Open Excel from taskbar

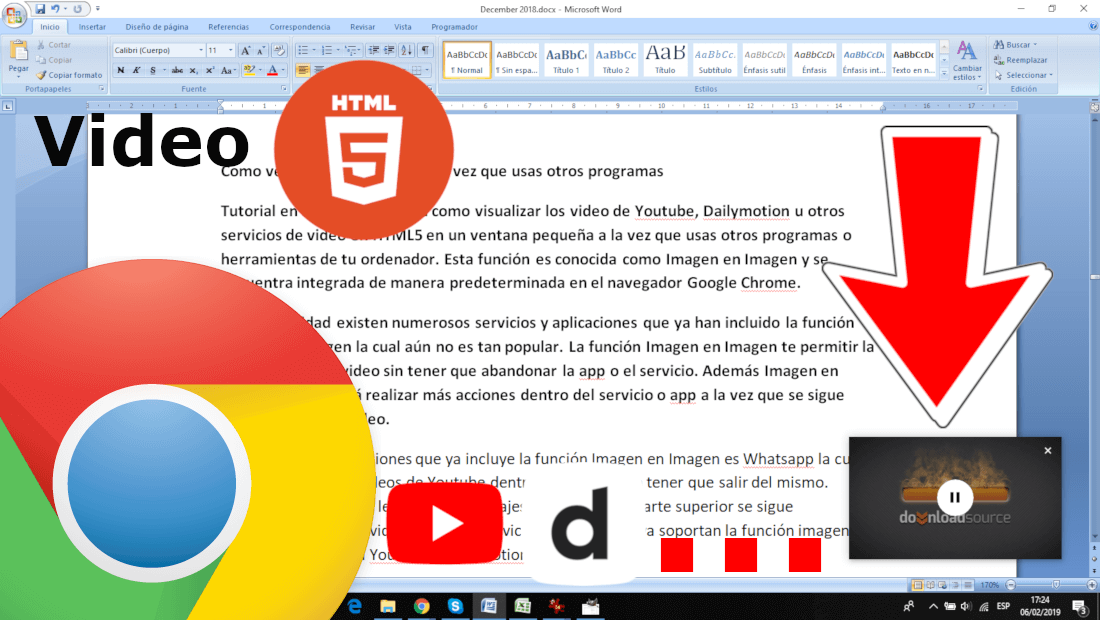click(x=523, y=606)
